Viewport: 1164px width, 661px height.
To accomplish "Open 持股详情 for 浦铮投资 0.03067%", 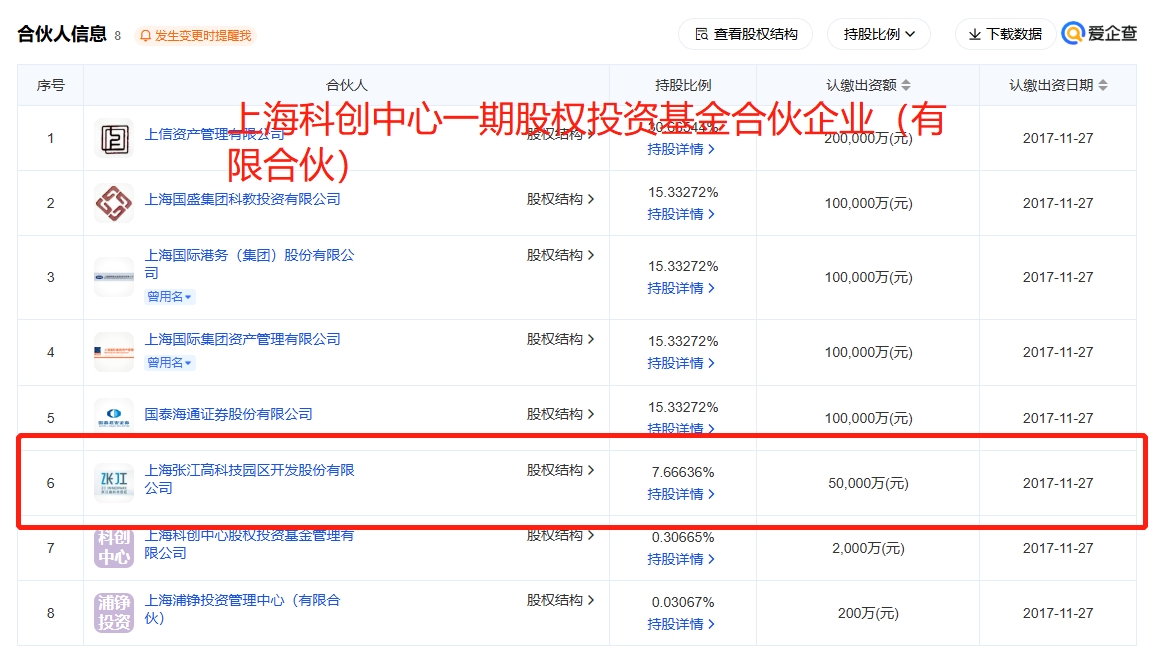I will click(681, 624).
